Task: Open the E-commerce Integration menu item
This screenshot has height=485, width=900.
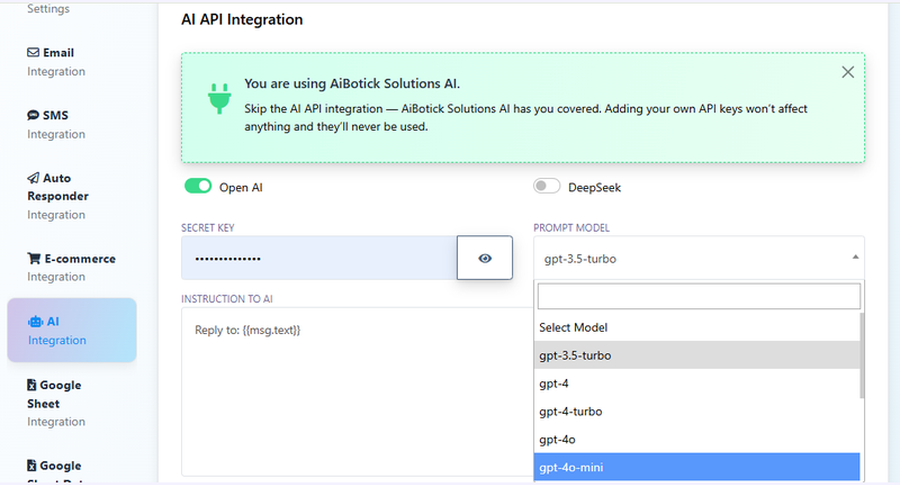Action: point(71,267)
